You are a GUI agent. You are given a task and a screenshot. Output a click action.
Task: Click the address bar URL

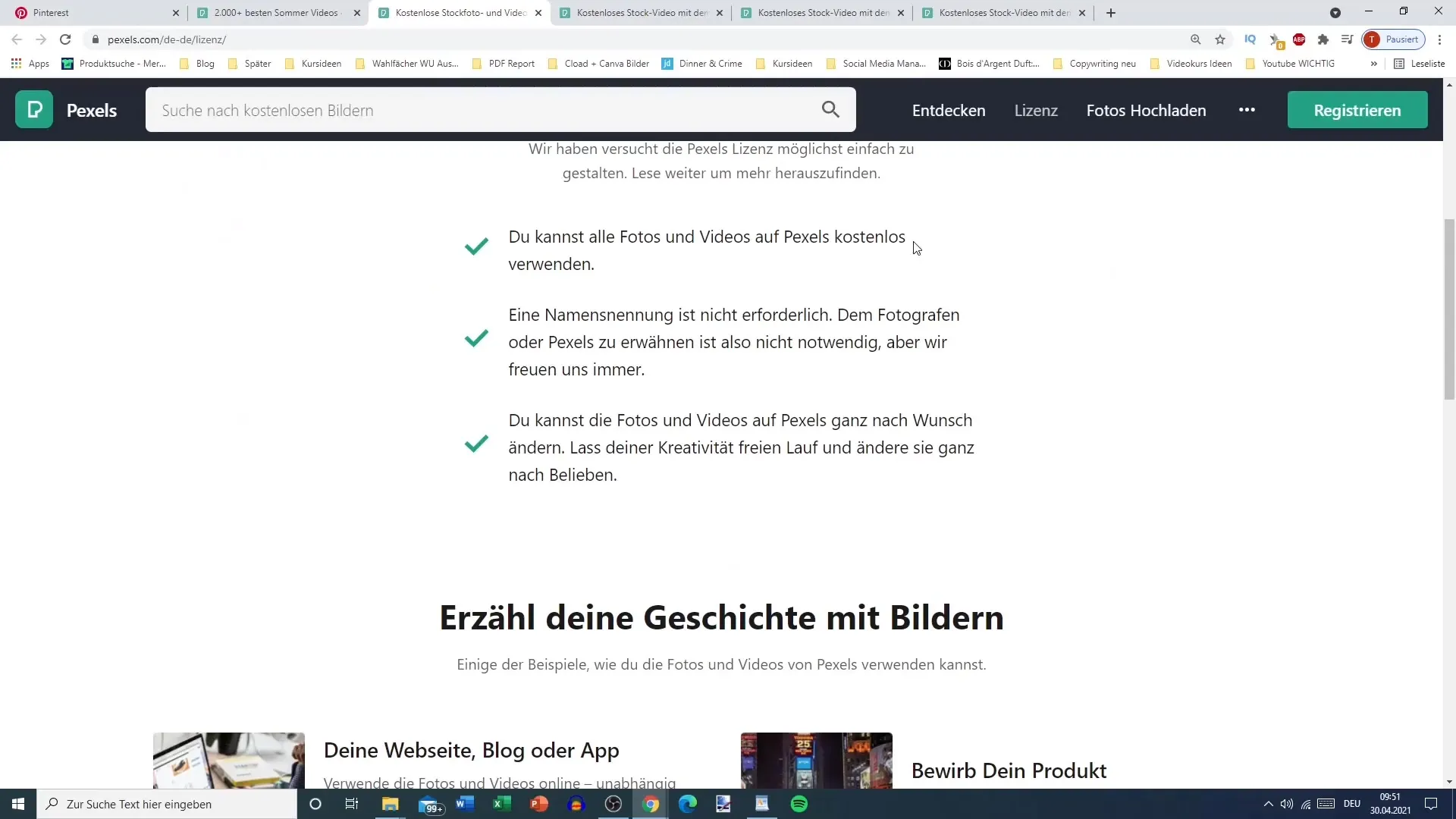pos(167,39)
